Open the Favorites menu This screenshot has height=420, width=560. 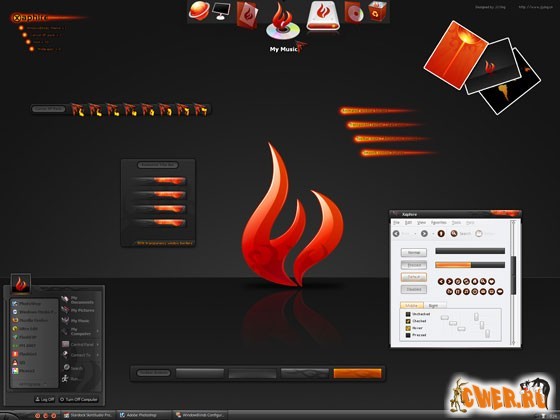click(x=439, y=222)
